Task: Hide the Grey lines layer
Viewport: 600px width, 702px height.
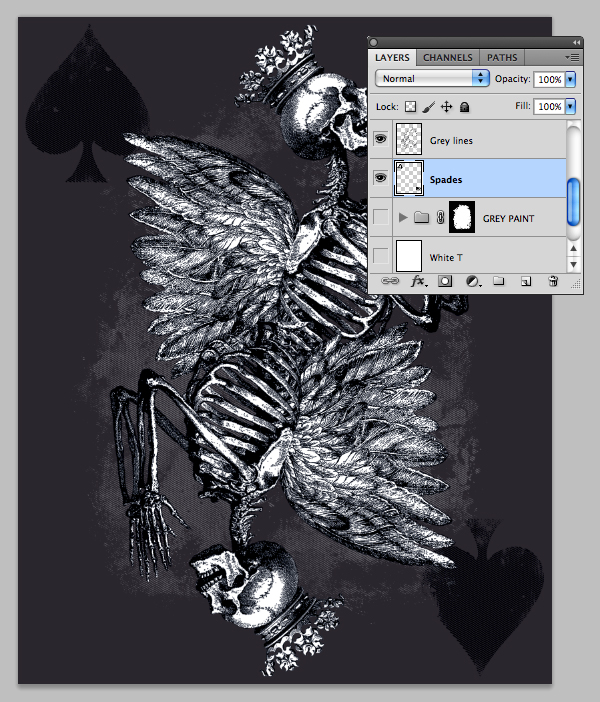Action: (x=381, y=139)
